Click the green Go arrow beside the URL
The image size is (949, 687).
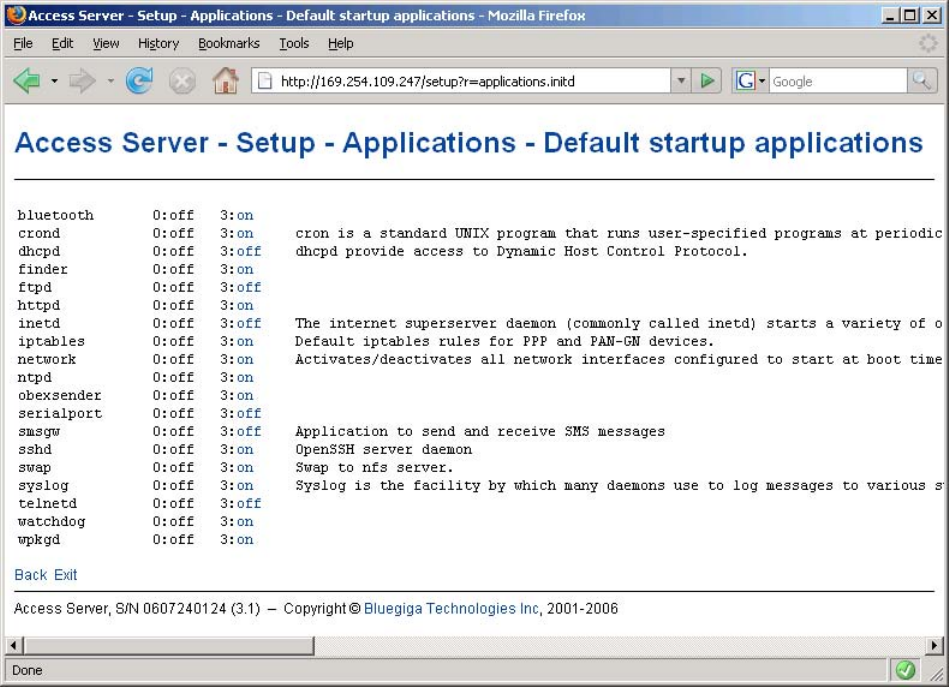tap(708, 82)
